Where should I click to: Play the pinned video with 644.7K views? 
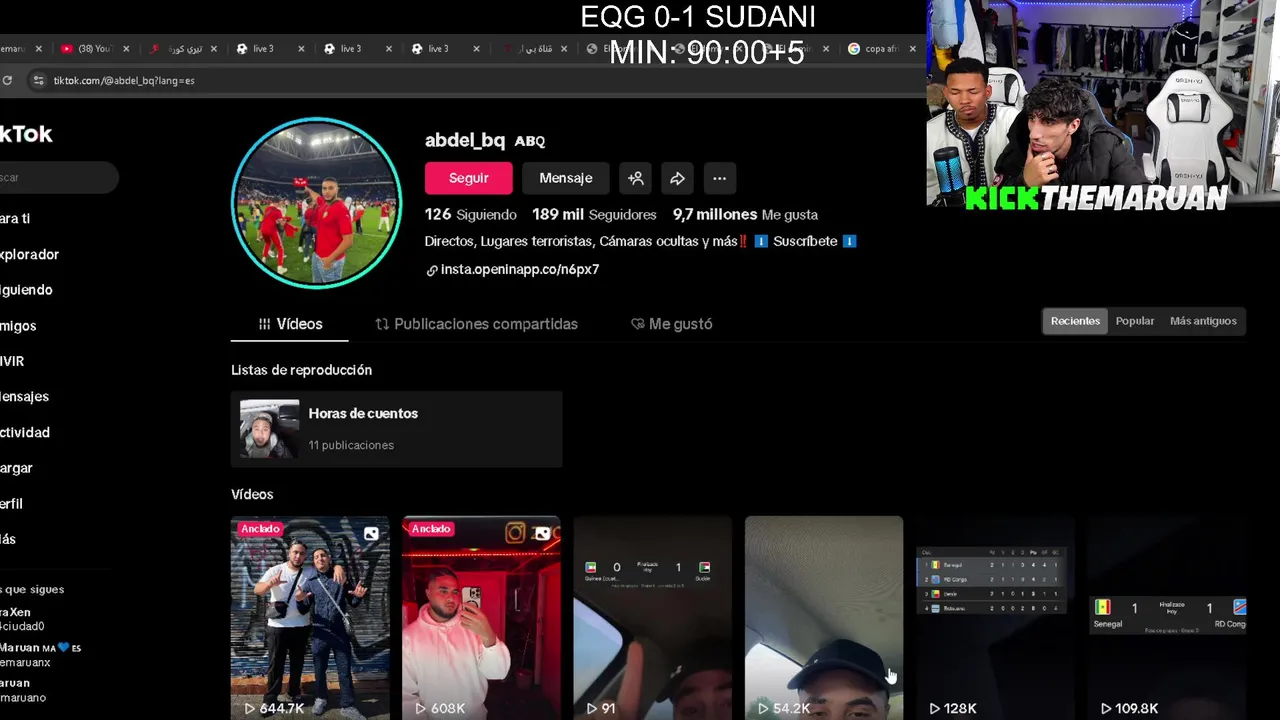coord(310,618)
